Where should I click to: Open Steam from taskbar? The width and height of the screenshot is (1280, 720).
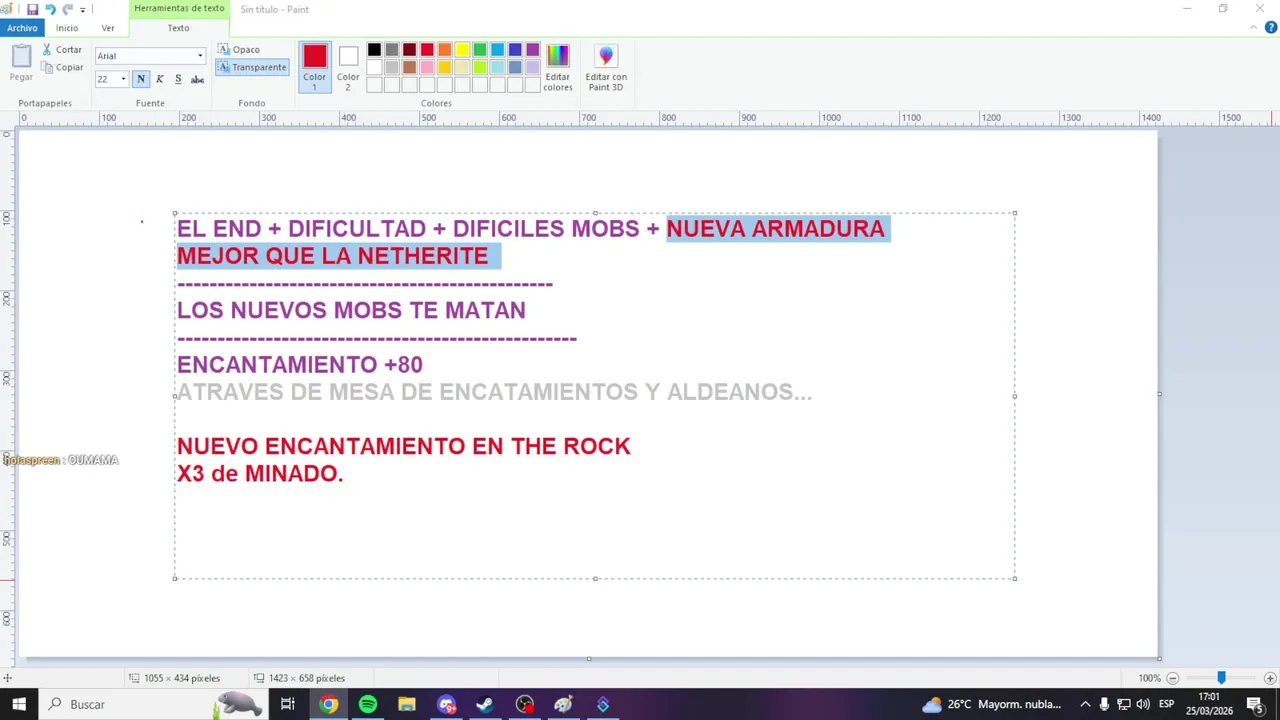[485, 704]
